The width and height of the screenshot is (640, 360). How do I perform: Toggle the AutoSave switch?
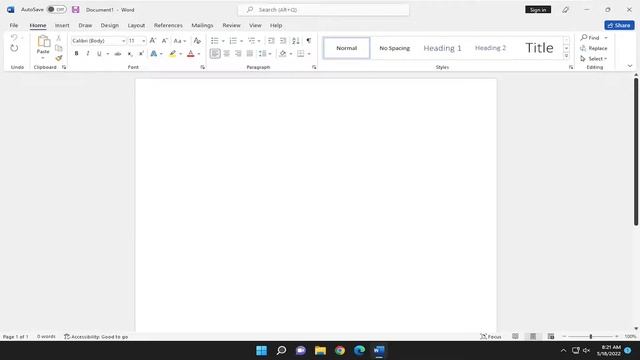(x=57, y=9)
